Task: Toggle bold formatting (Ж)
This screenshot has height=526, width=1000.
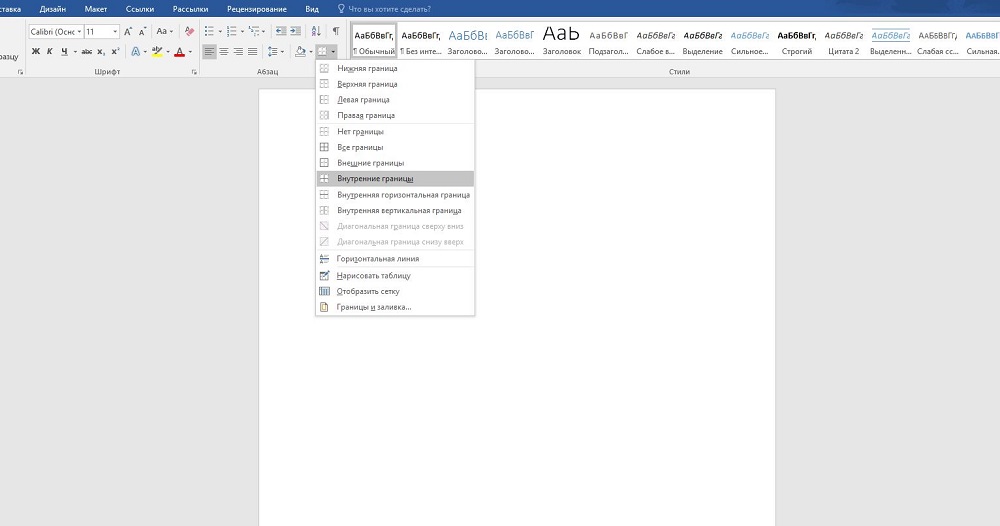Action: (x=35, y=51)
